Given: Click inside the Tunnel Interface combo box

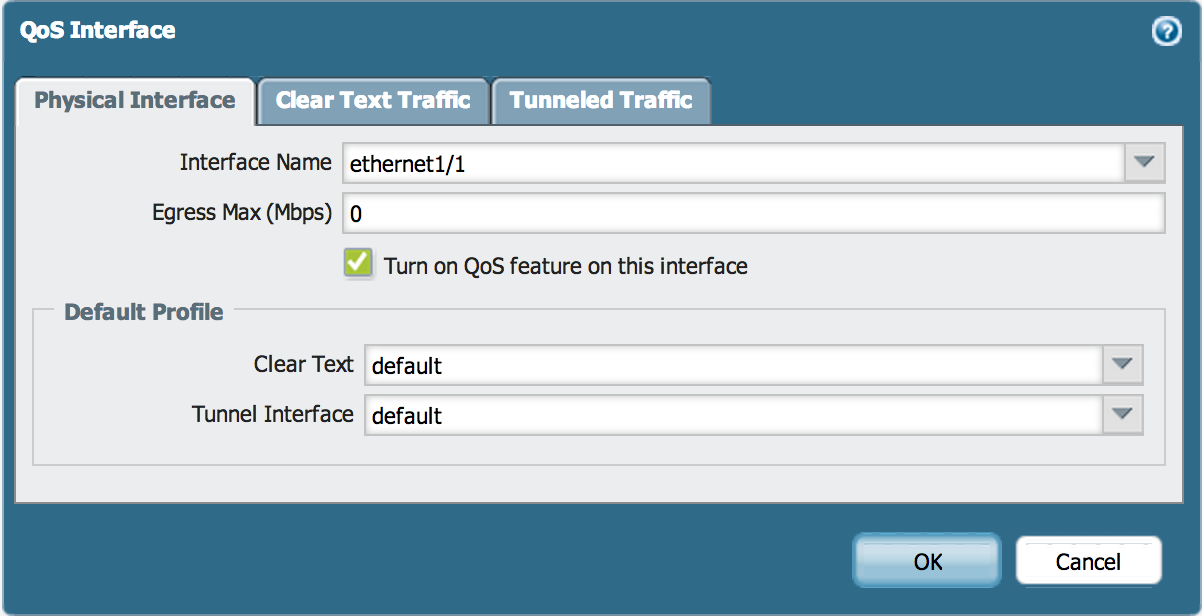Looking at the screenshot, I should coord(700,415).
